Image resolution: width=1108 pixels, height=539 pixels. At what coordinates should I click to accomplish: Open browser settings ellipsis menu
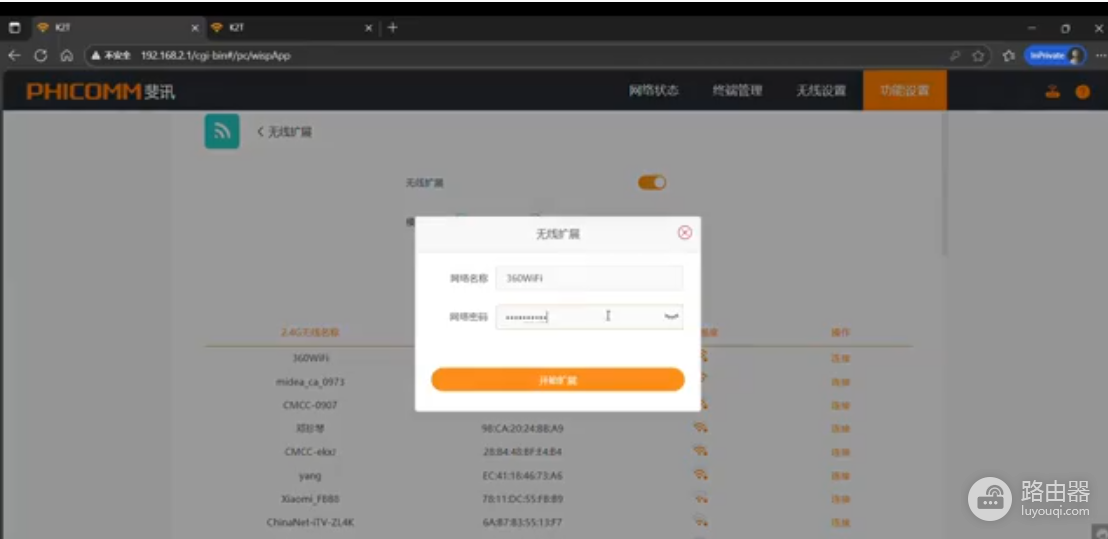click(1100, 55)
